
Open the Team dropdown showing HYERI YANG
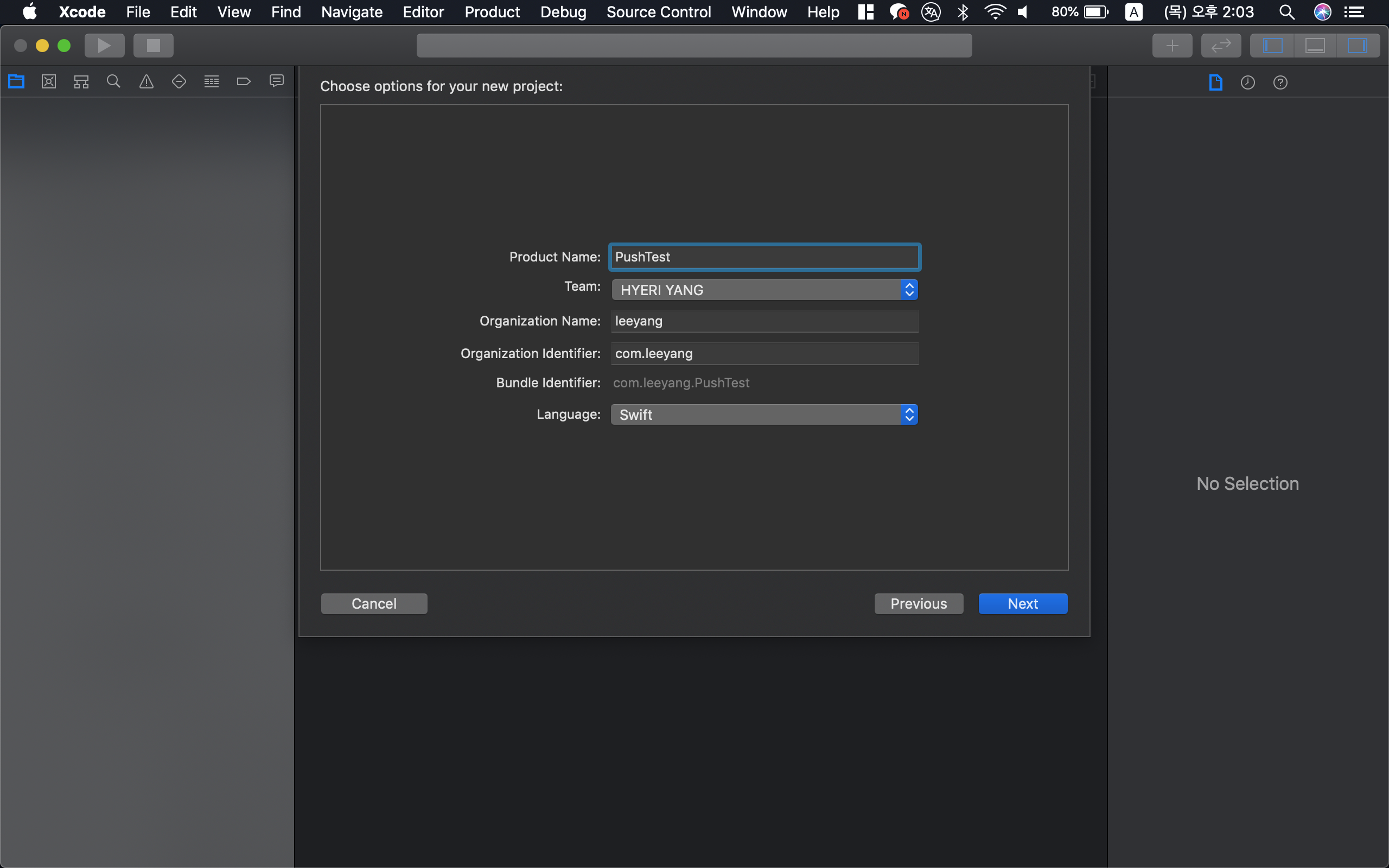click(764, 290)
